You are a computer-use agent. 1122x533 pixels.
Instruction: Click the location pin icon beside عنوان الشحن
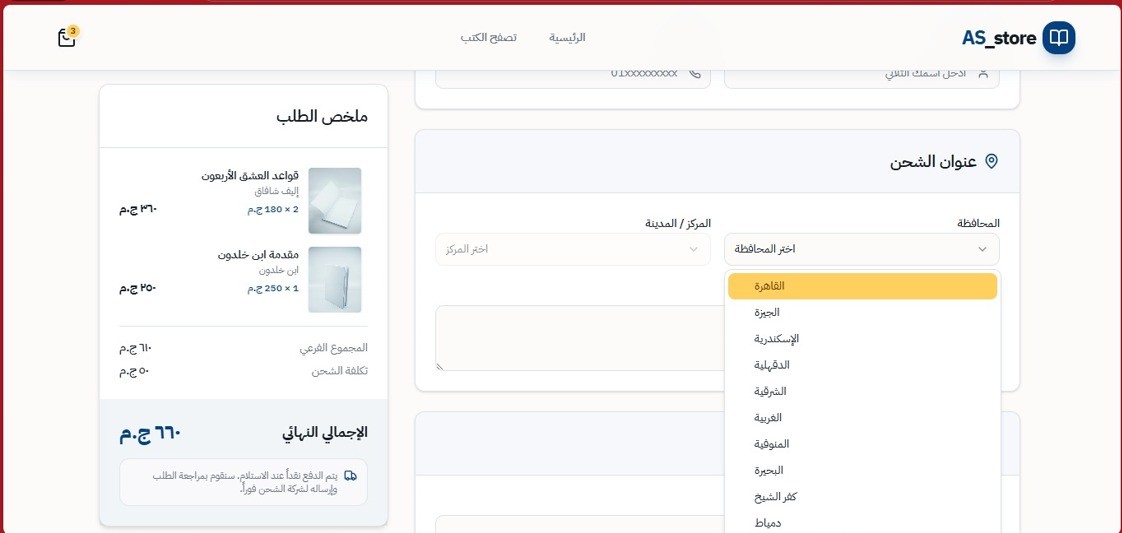click(991, 162)
